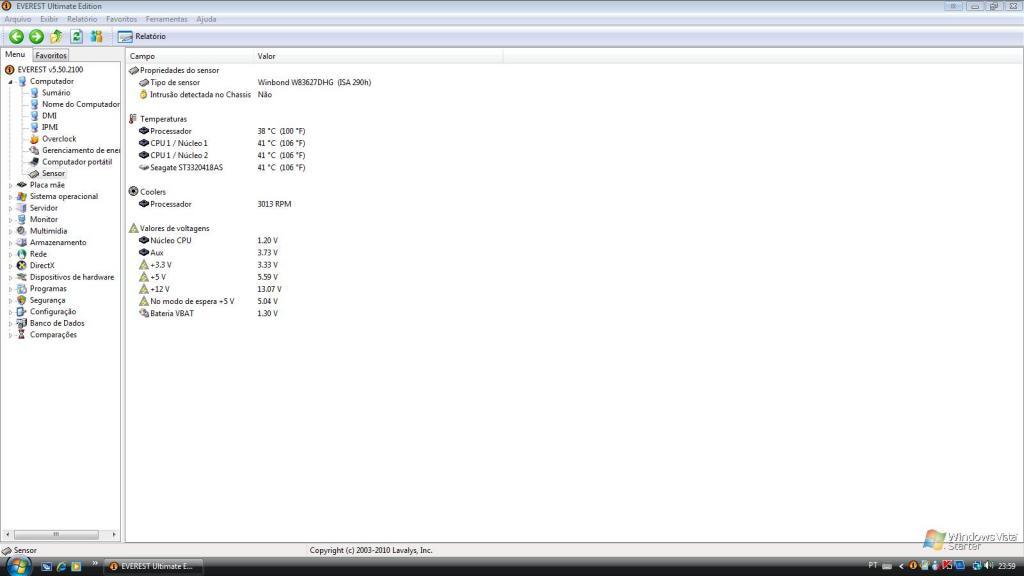Click the Campo column header

point(189,56)
